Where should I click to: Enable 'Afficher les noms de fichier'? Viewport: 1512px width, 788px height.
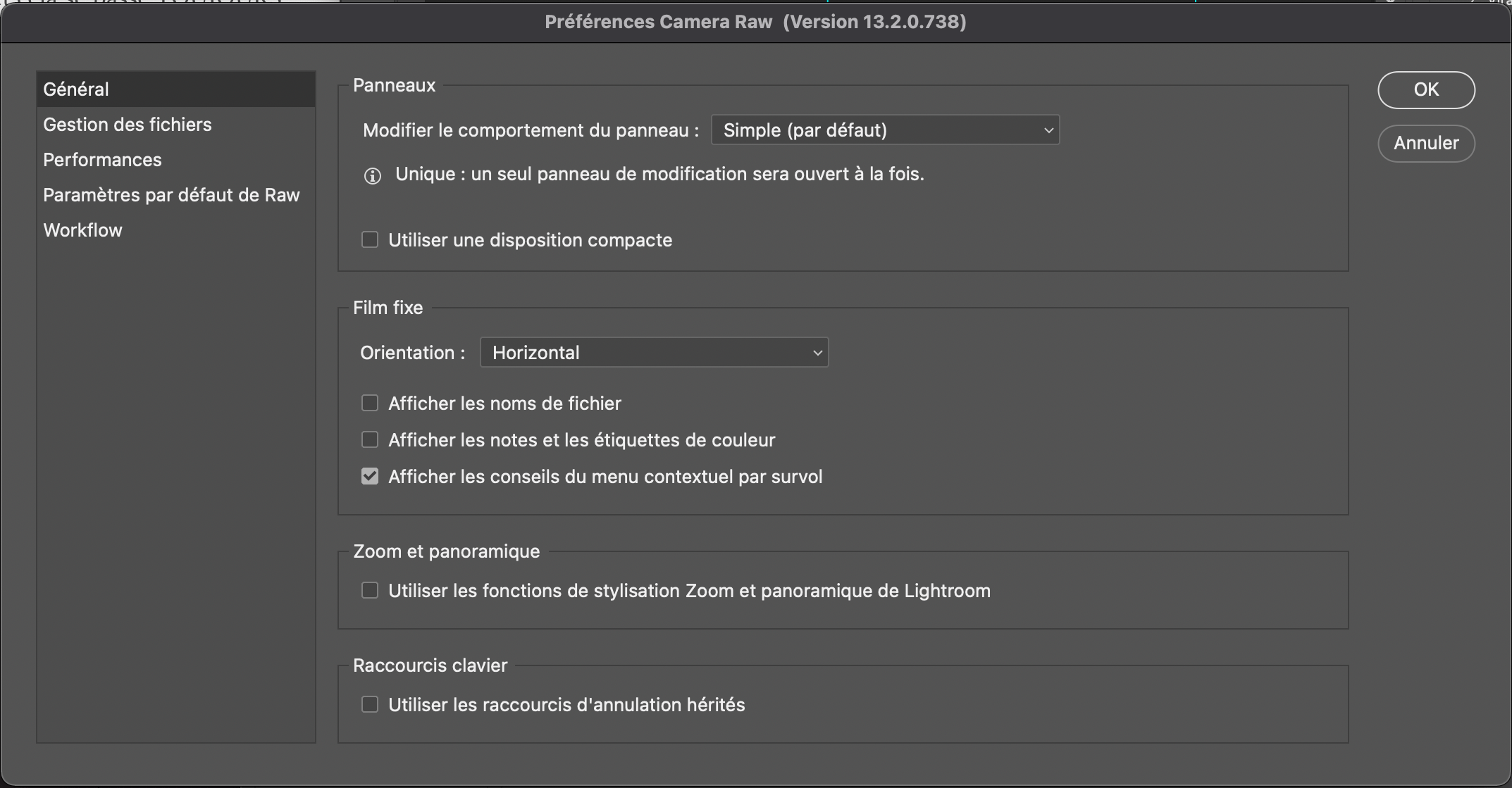(370, 403)
